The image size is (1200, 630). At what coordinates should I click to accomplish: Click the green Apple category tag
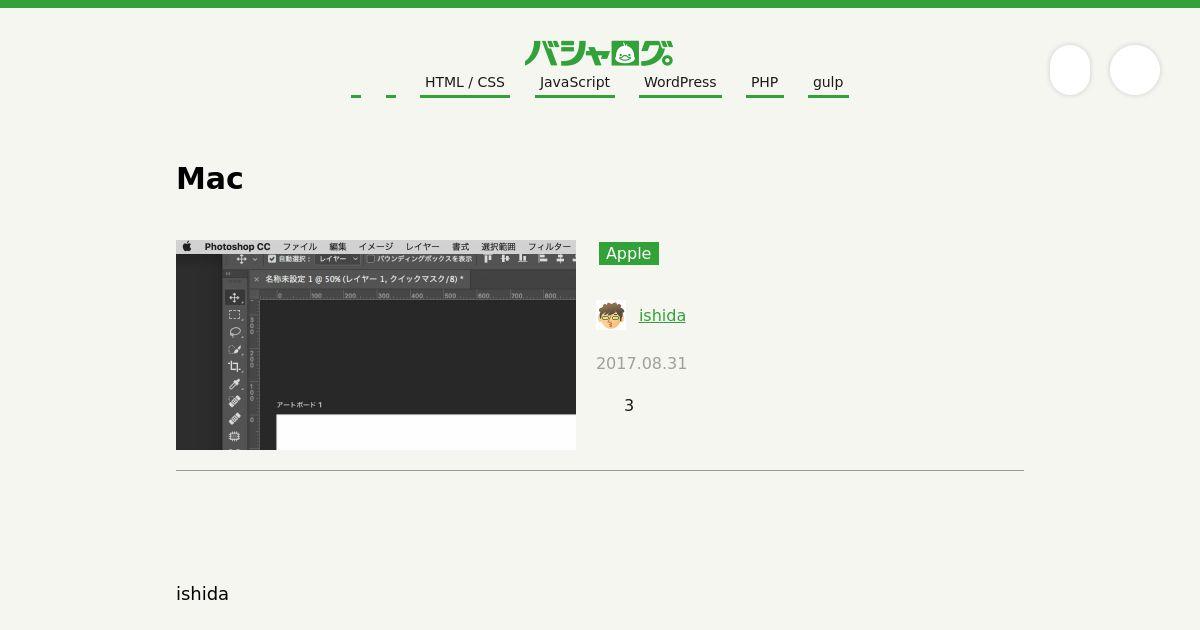[x=629, y=254]
